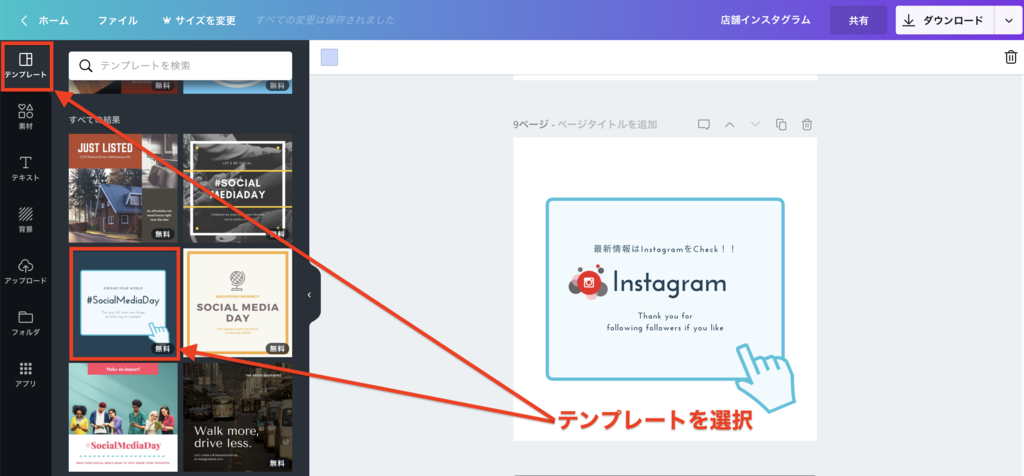Screen dimensions: 1024x476
Task: Click the search magnifier icon
Action: [x=86, y=65]
